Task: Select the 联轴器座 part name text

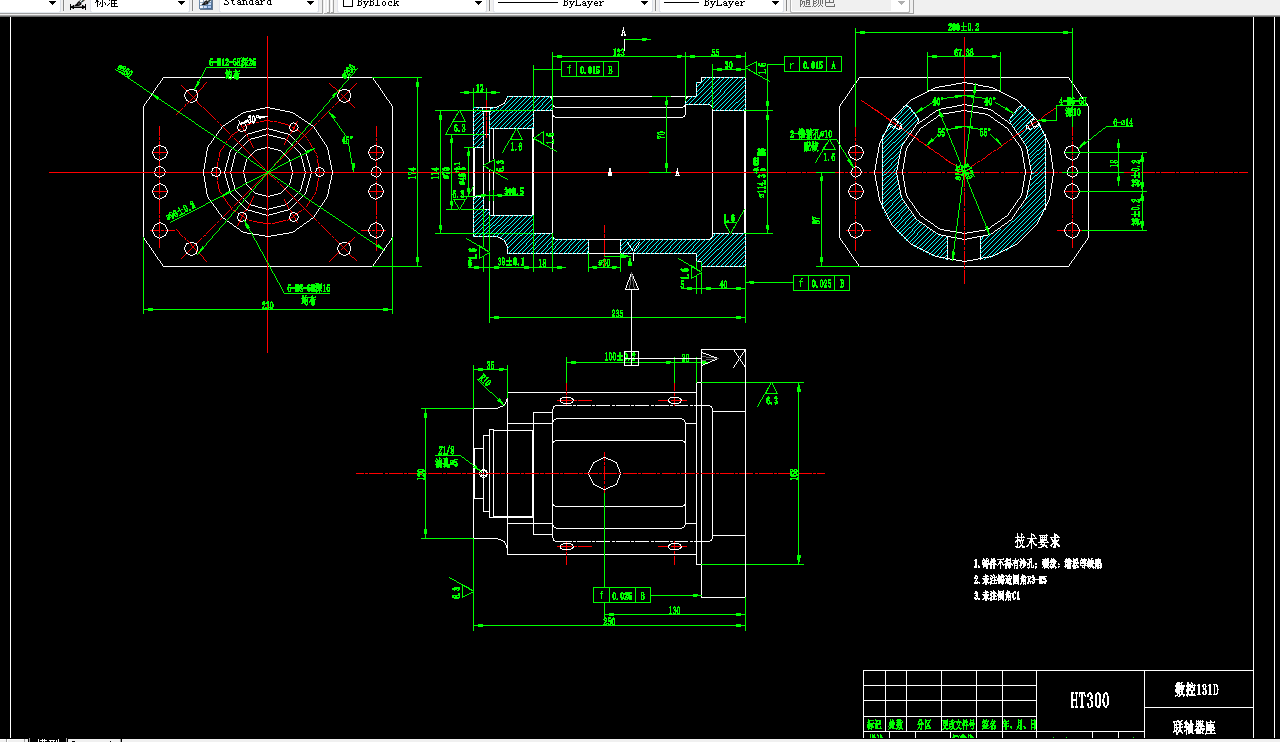Action: pos(1196,728)
